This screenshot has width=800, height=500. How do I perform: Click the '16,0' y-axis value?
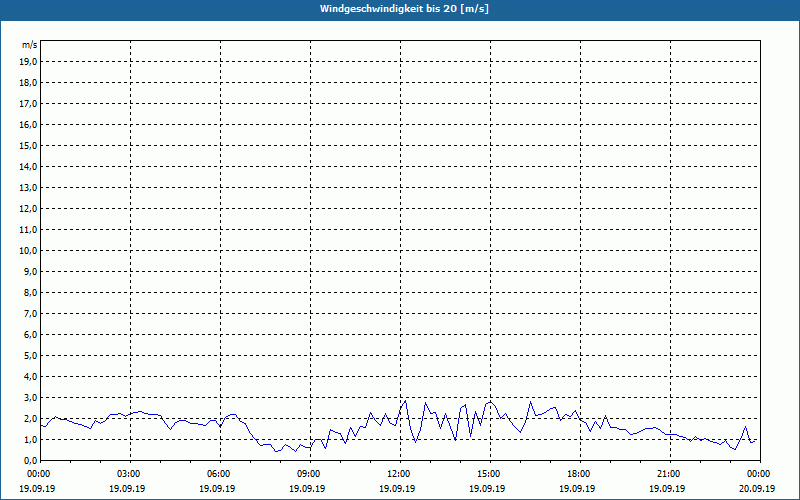(28, 124)
